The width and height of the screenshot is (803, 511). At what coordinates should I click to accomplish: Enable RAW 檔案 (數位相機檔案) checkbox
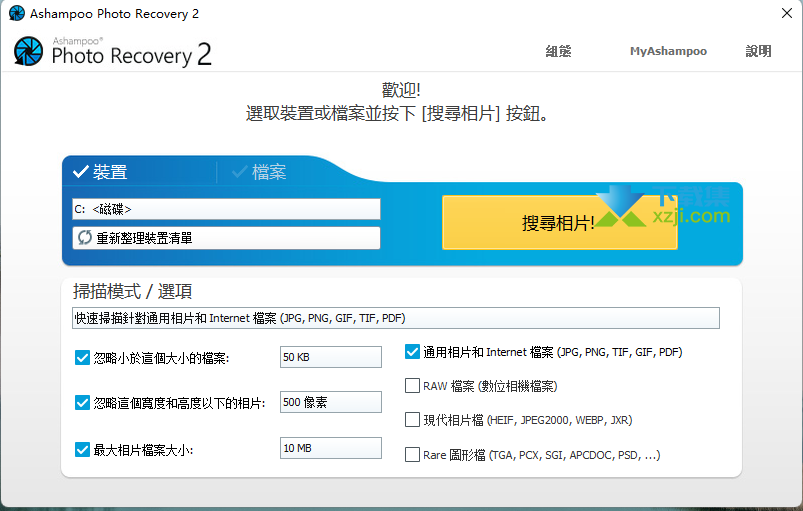coord(412,386)
